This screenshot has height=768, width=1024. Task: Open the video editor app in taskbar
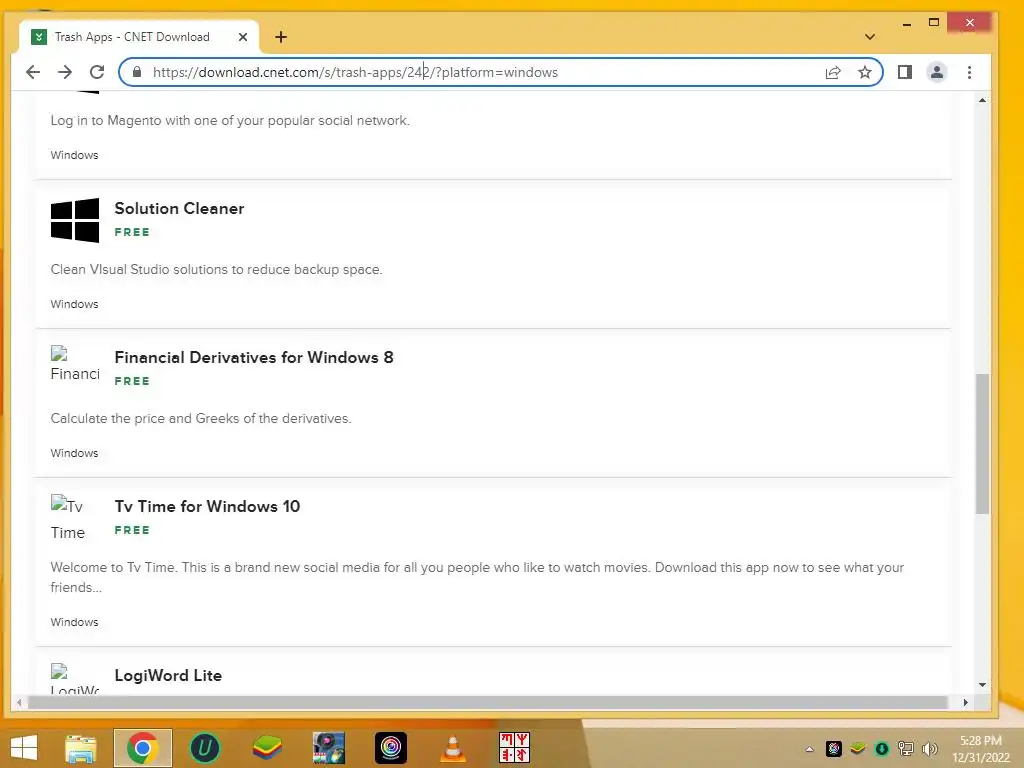[328, 748]
